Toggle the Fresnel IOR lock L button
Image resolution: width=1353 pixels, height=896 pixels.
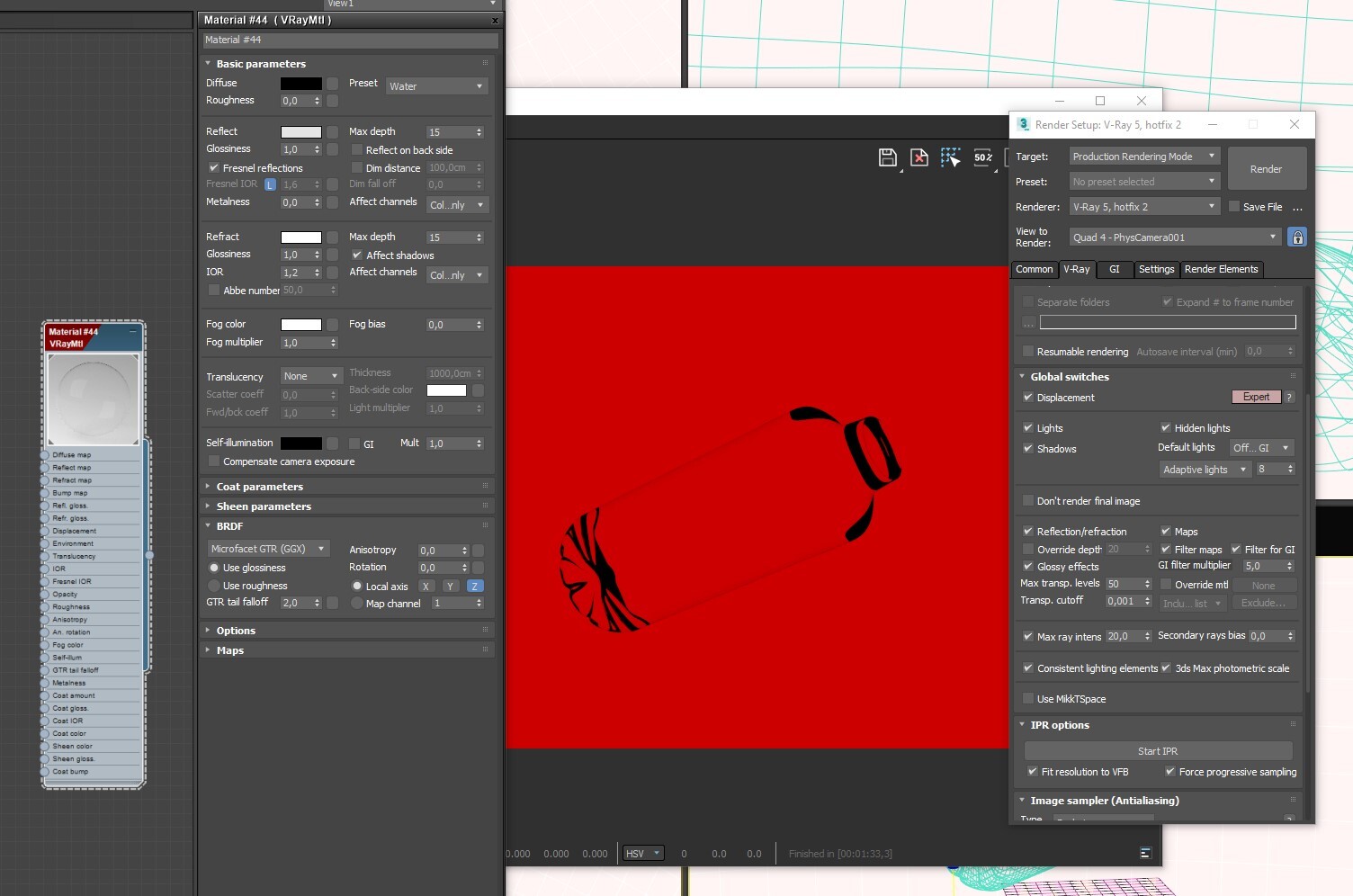point(270,184)
